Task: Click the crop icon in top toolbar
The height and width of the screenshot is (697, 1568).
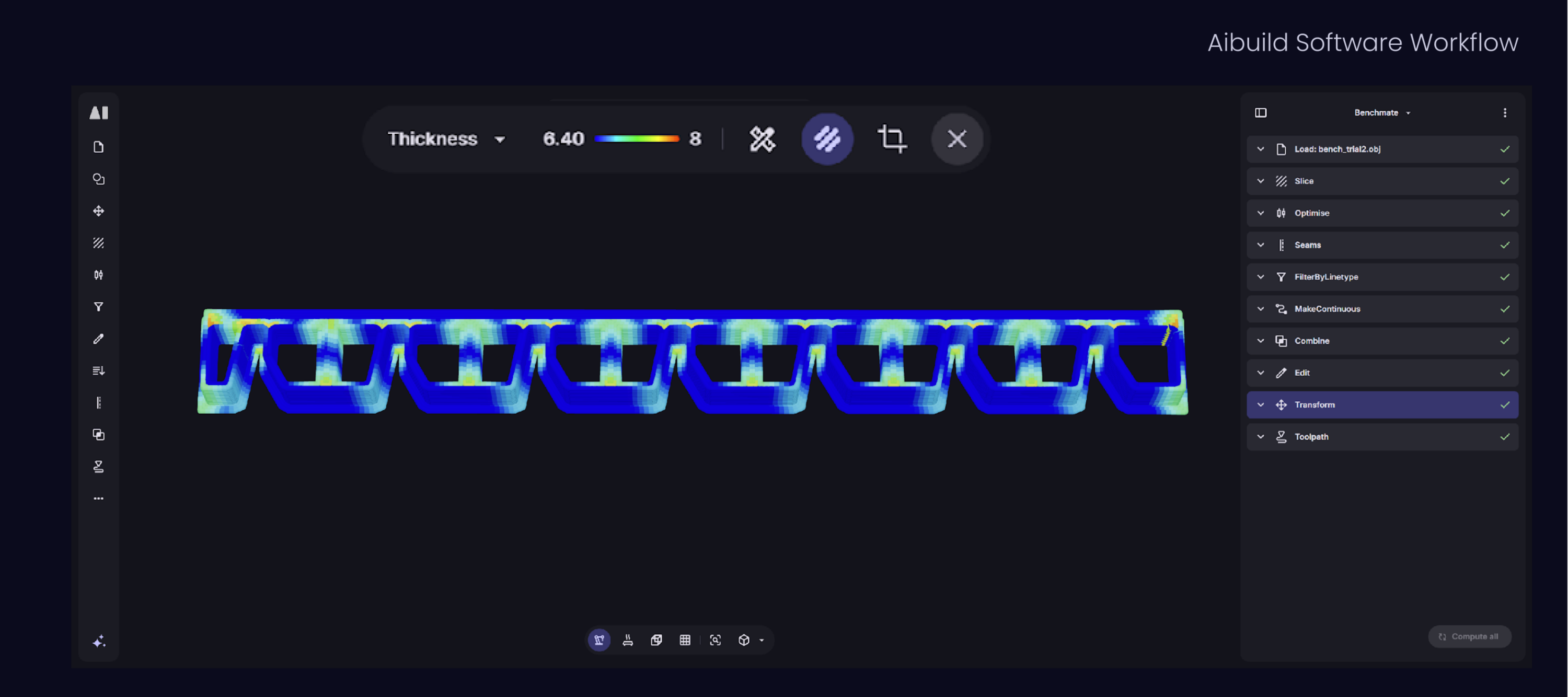Action: tap(892, 139)
